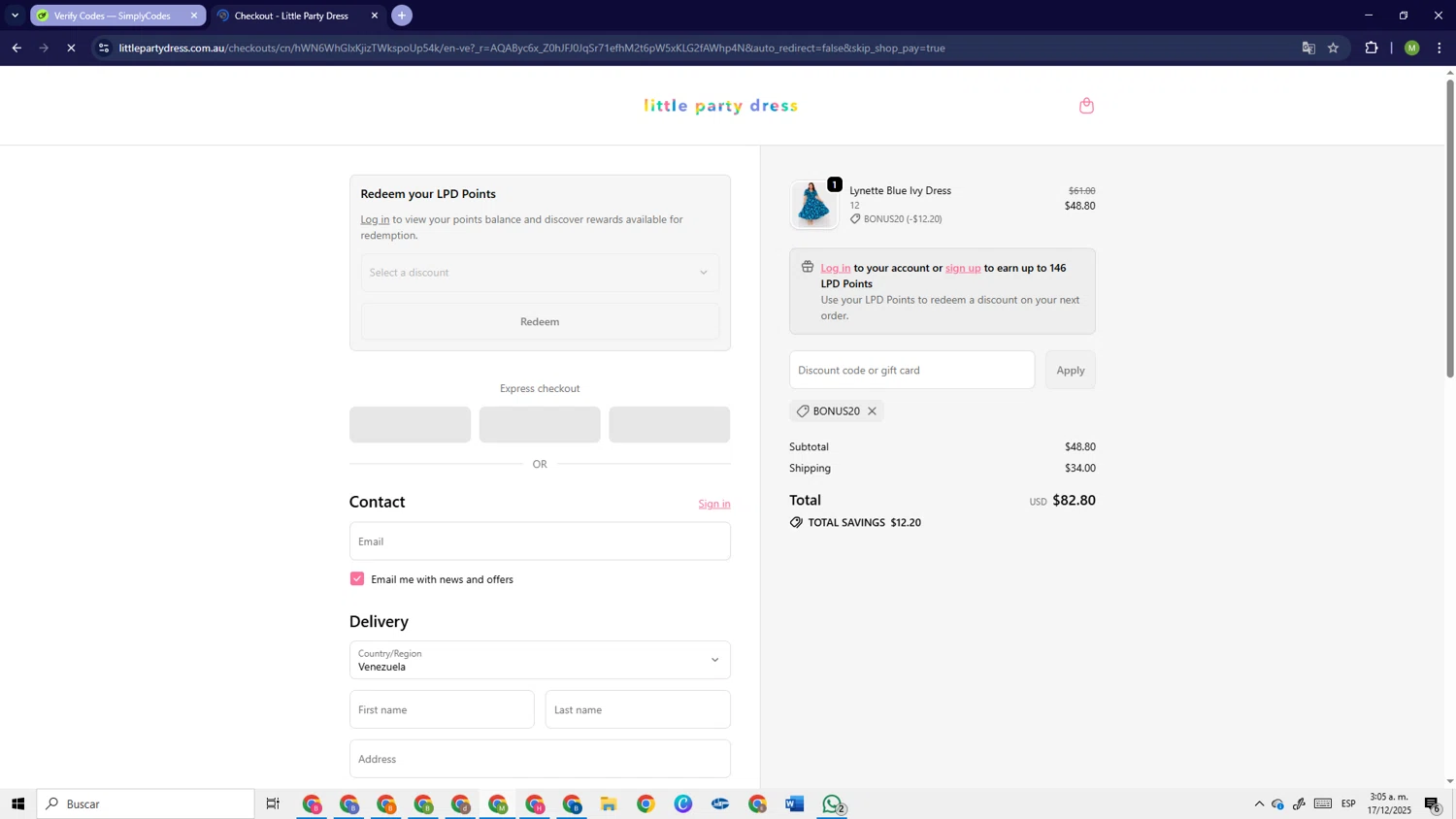Click Sign in next to Contact
Screen dimensions: 1456x819
pos(714,504)
